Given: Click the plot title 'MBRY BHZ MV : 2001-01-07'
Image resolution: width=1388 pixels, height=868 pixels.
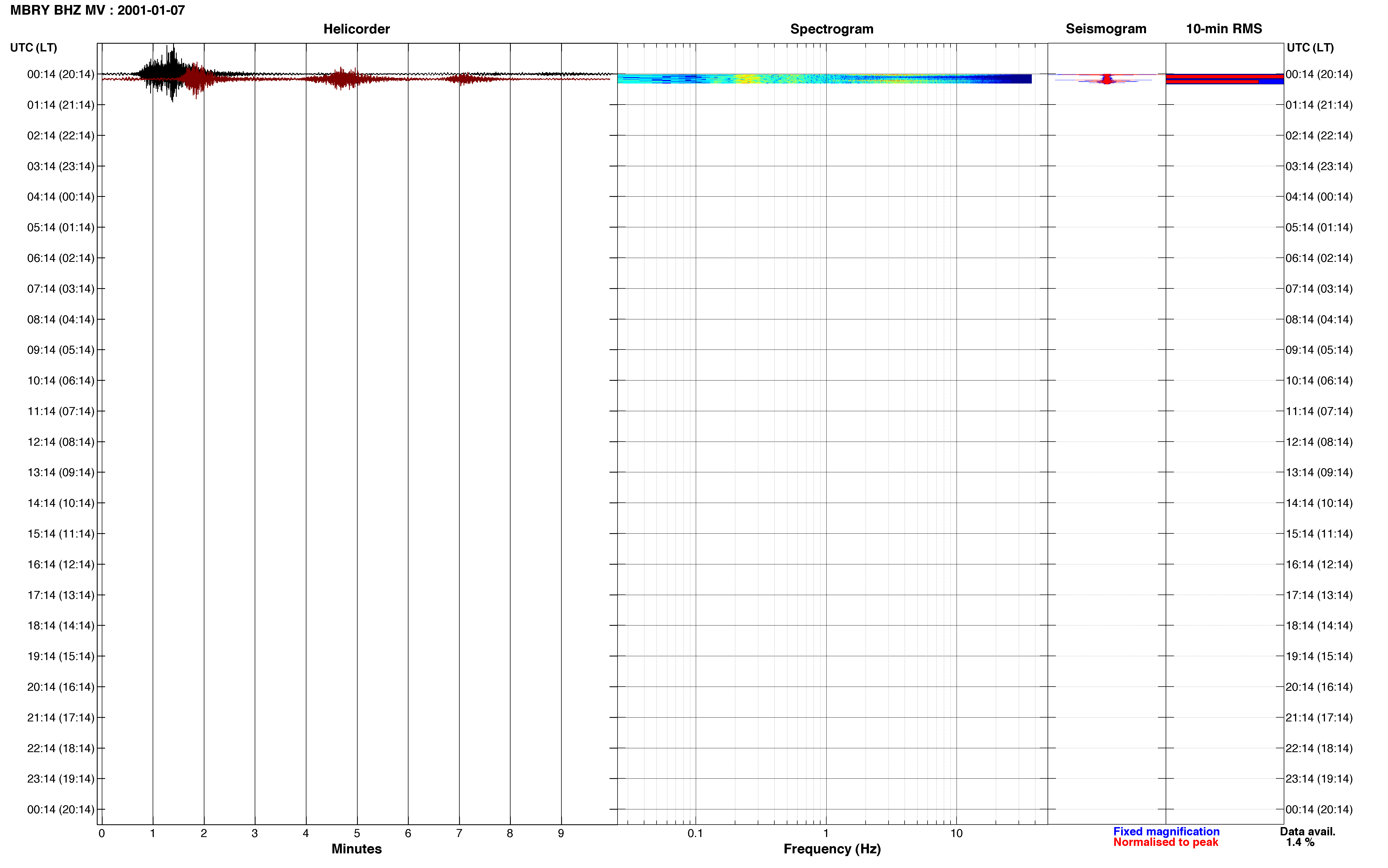Looking at the screenshot, I should (x=98, y=10).
